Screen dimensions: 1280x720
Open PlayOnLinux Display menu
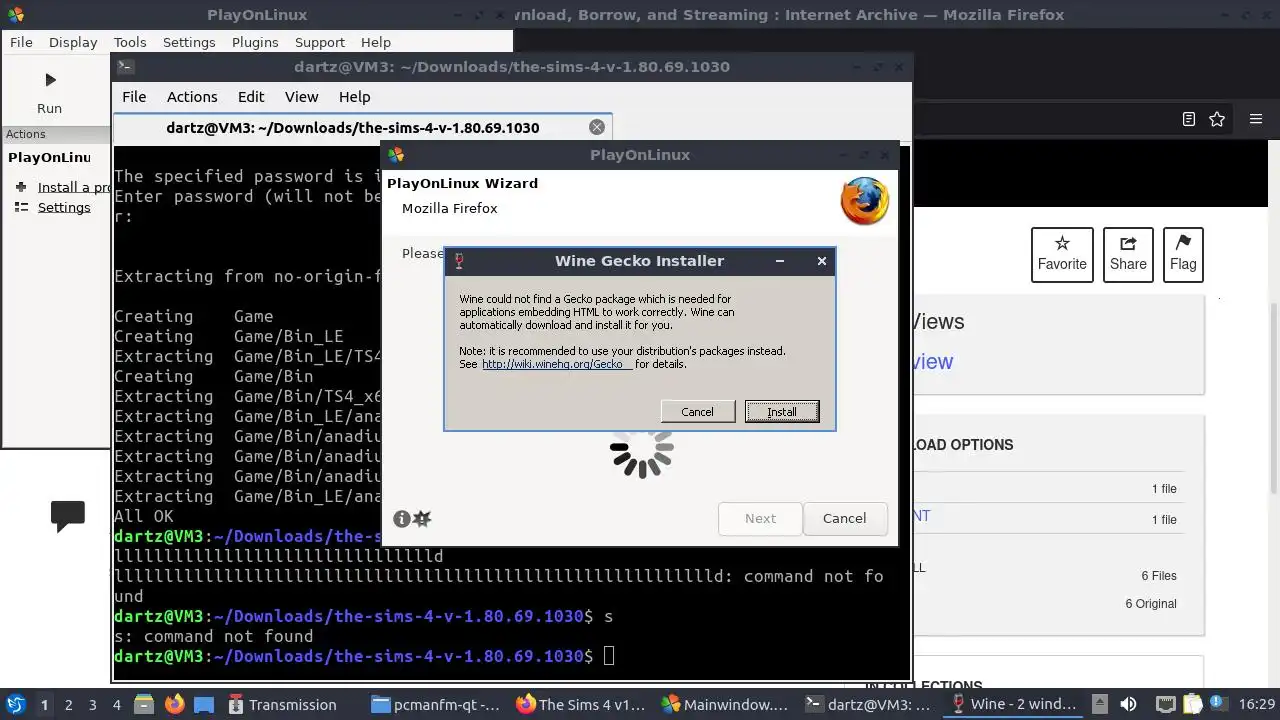[73, 42]
